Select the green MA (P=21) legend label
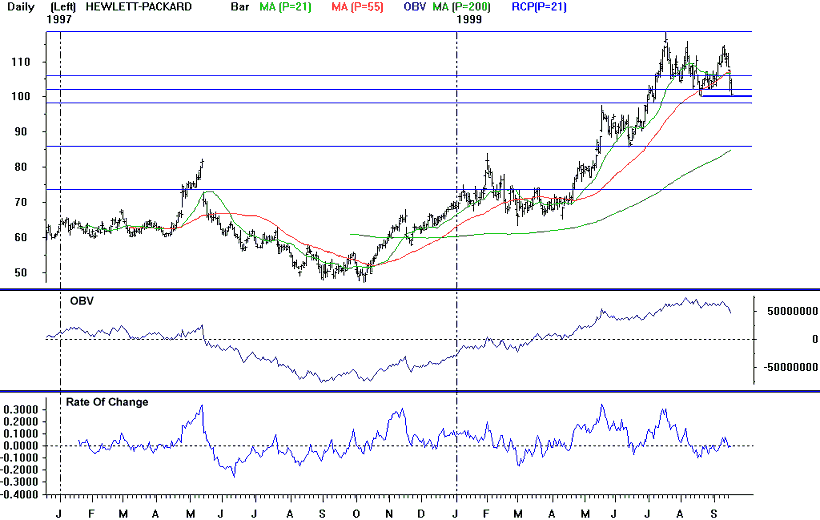The image size is (820, 520). coord(286,7)
